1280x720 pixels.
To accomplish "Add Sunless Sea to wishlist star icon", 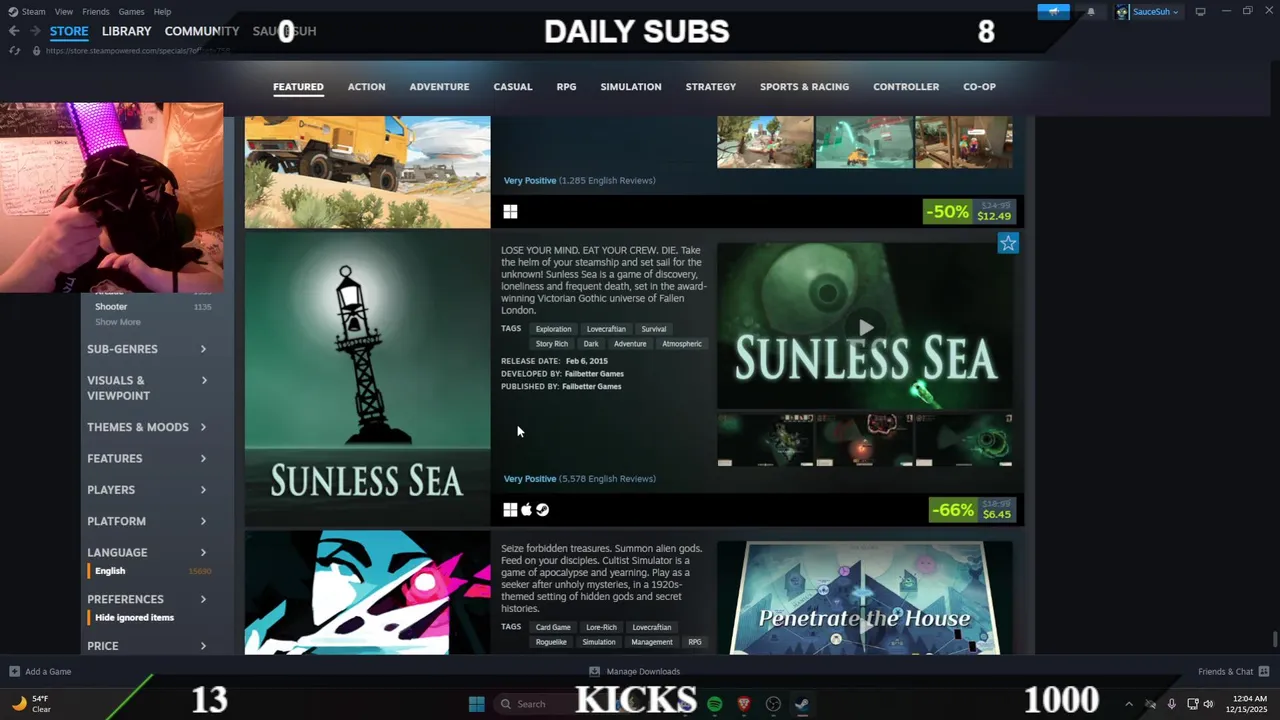I will (x=1008, y=243).
